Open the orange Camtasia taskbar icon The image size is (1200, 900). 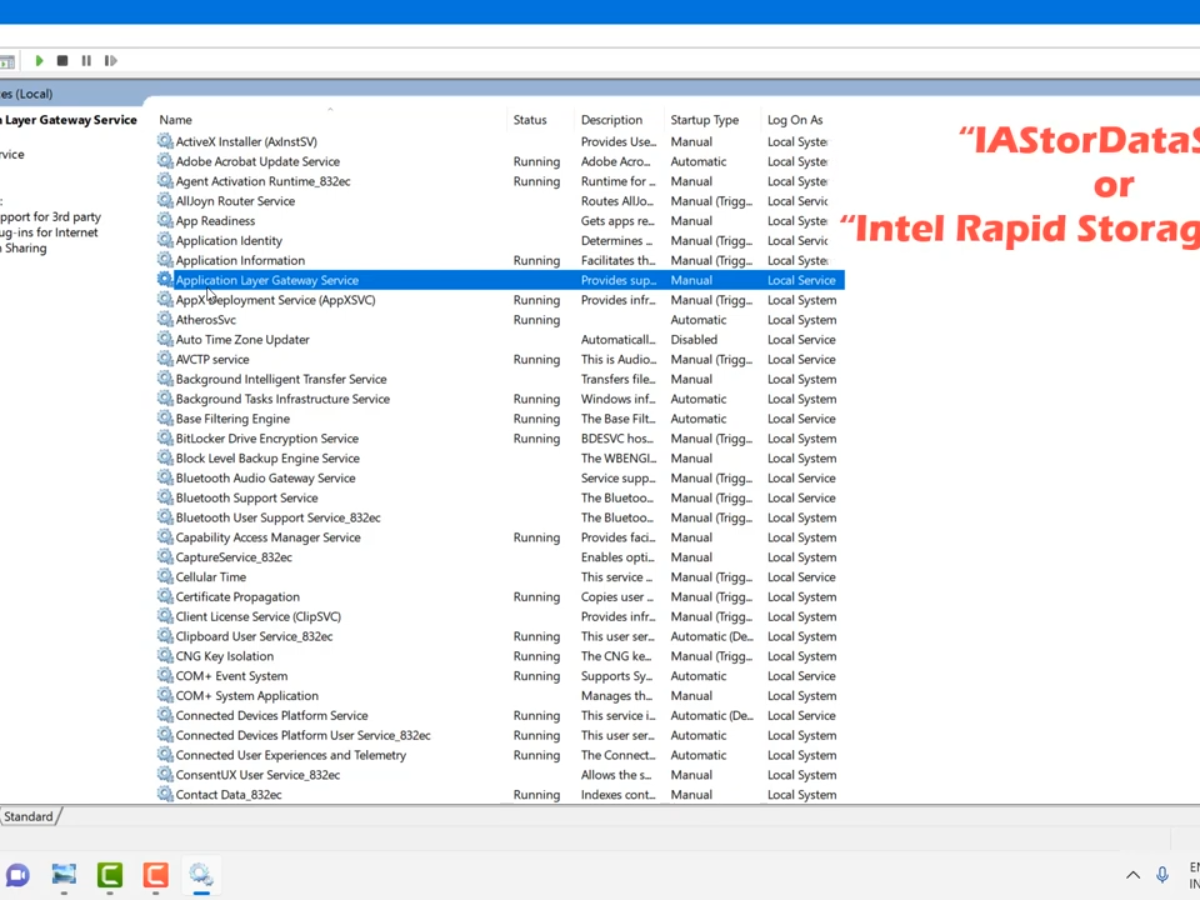point(155,875)
